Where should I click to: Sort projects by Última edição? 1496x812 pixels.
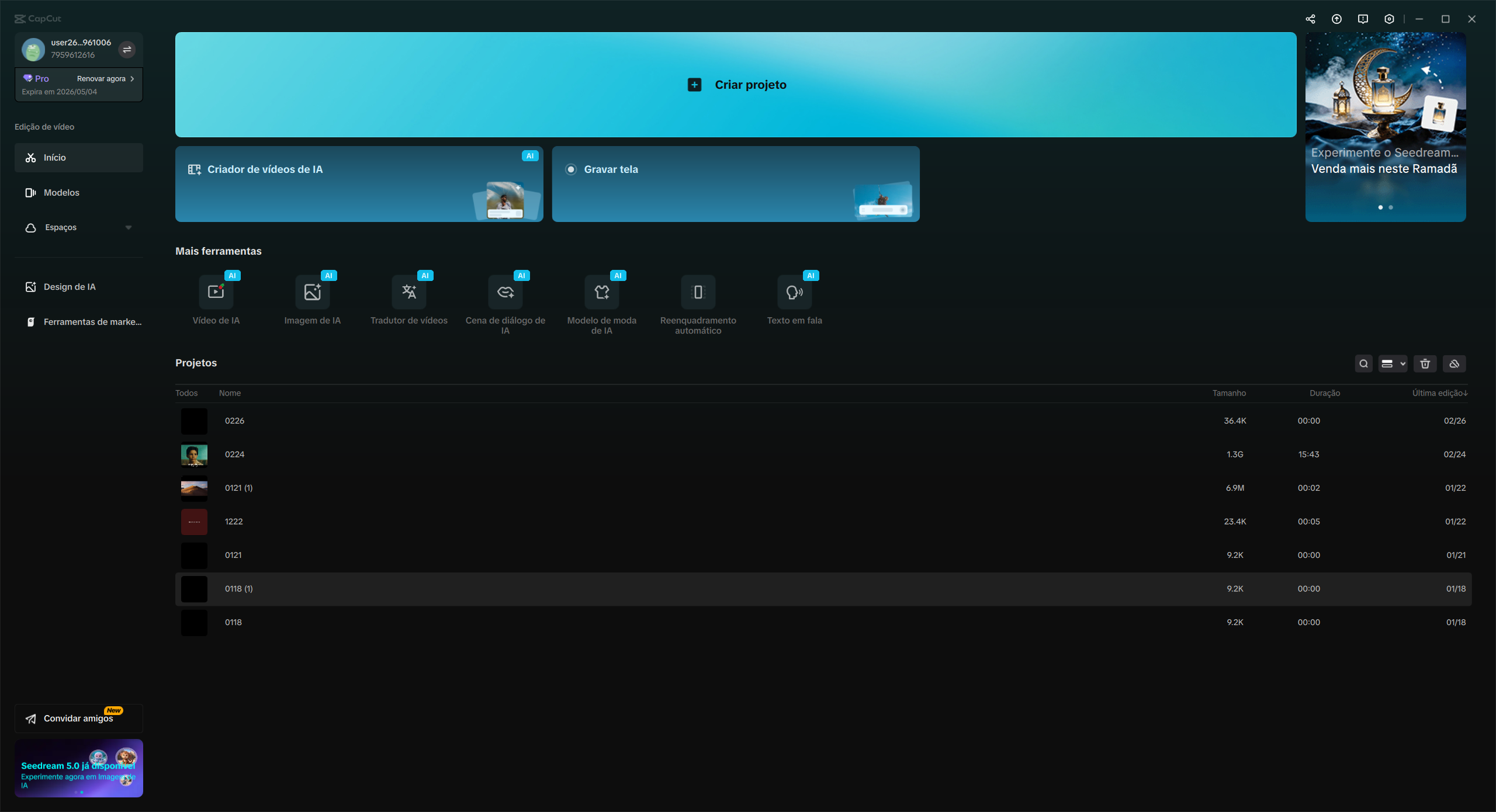(1439, 393)
